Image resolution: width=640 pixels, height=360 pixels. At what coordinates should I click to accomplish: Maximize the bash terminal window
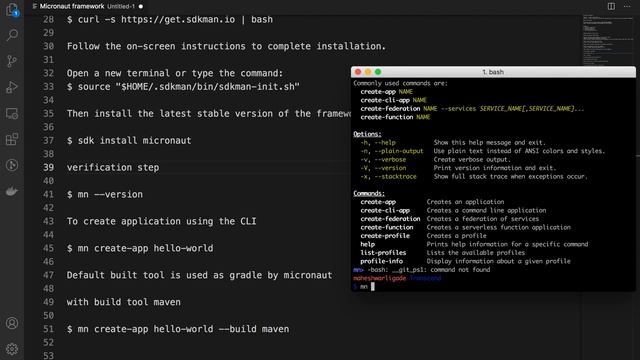click(378, 72)
